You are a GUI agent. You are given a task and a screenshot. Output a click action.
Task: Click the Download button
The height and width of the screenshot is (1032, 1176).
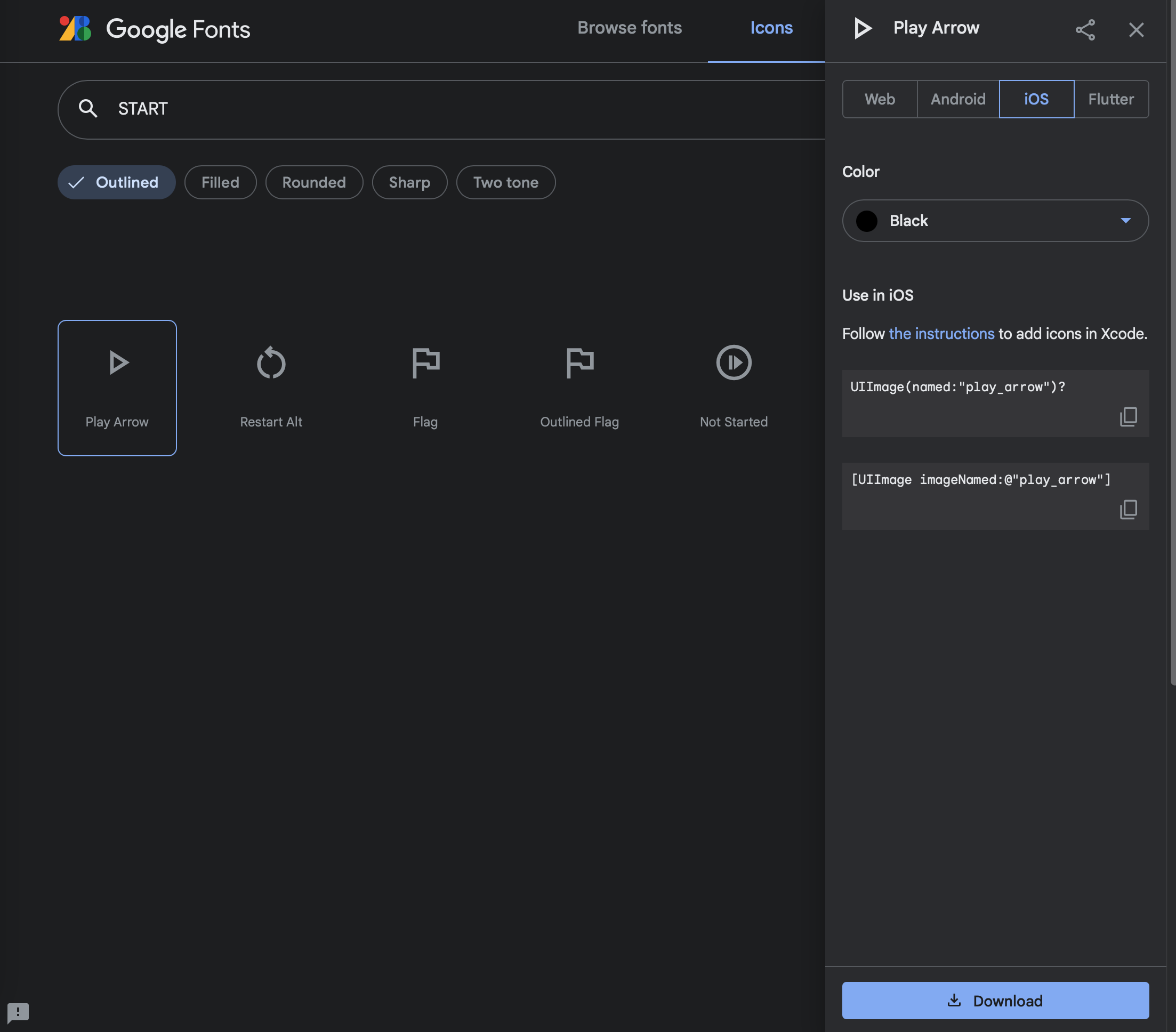(x=995, y=1001)
